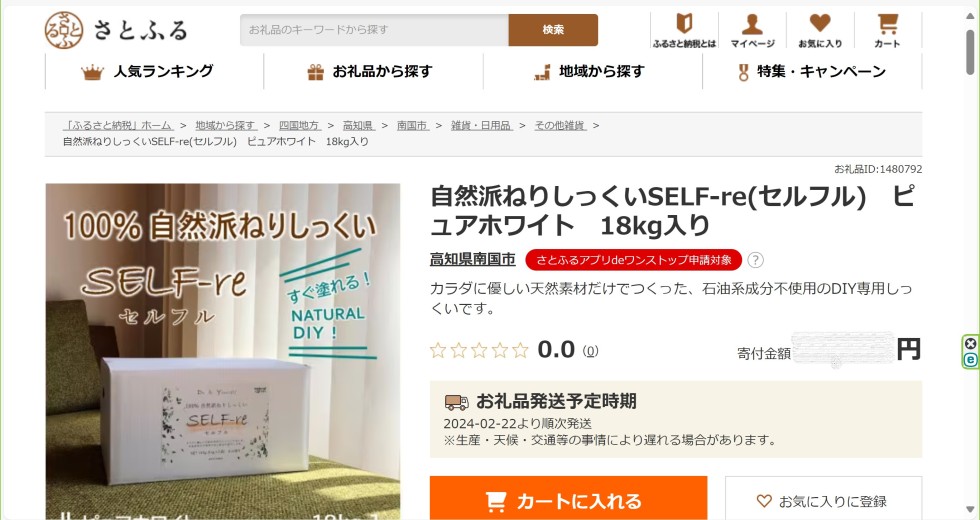
Task: Click the 検索 search button
Action: pyautogui.click(x=553, y=29)
